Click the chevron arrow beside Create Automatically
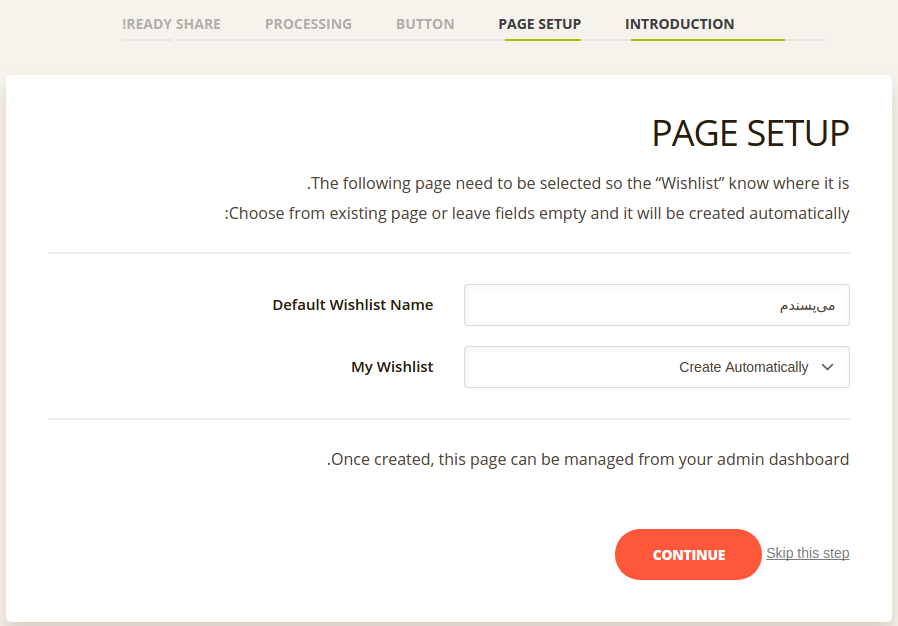 pyautogui.click(x=828, y=367)
